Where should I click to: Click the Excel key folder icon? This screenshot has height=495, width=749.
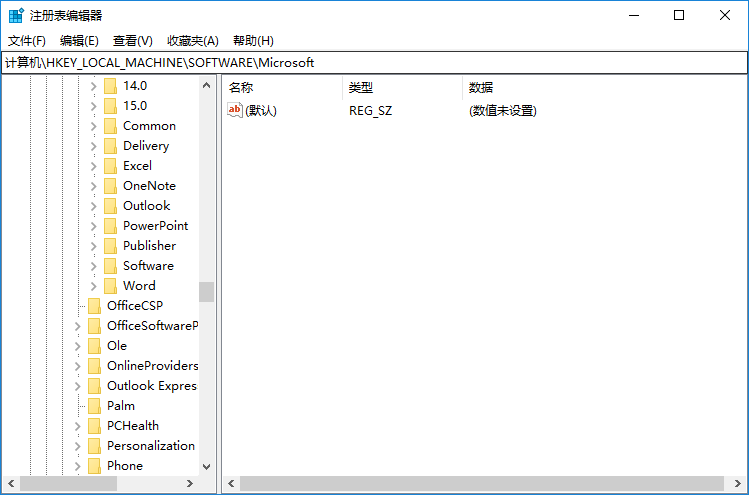(x=110, y=166)
